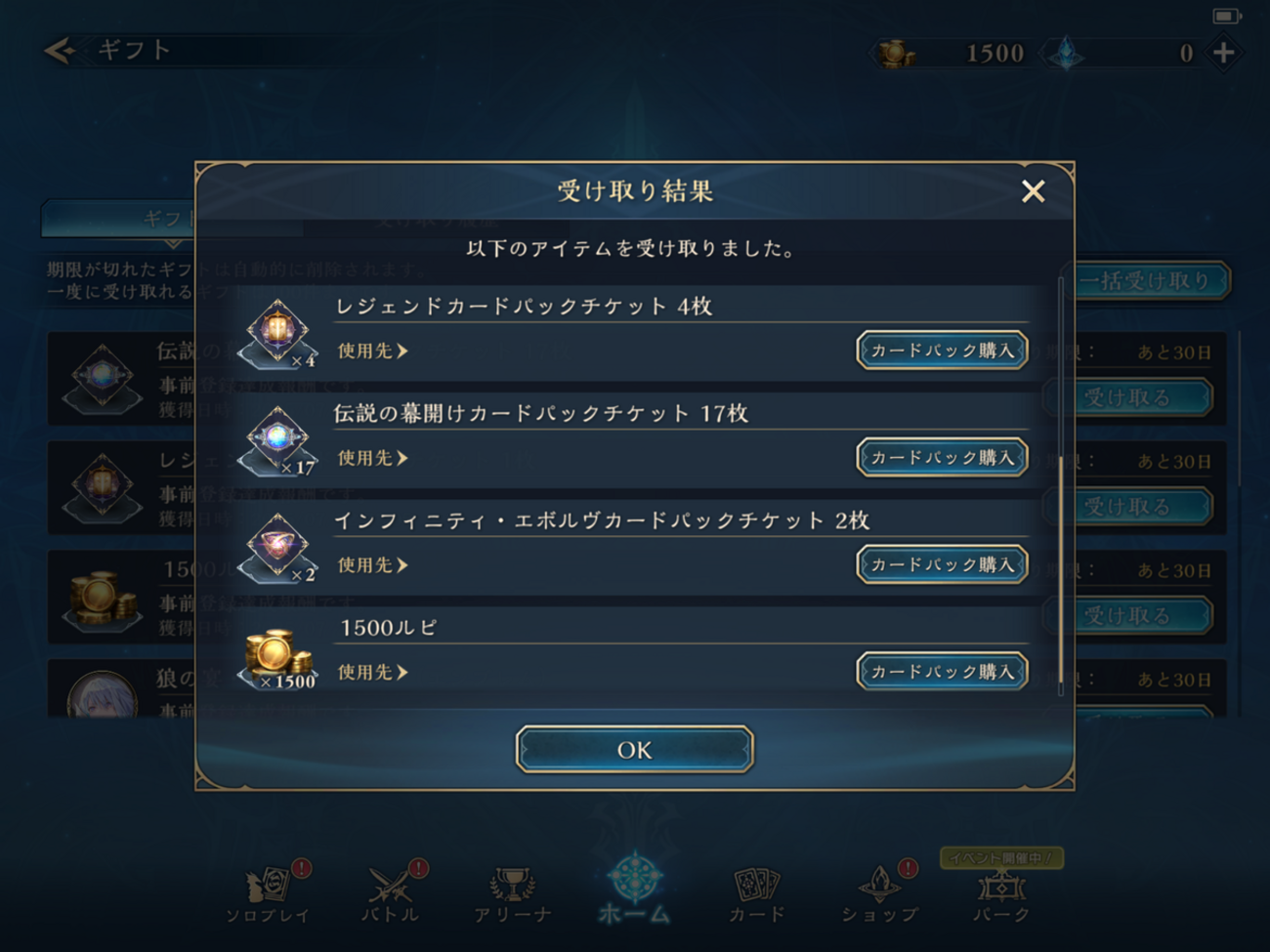Open カードパック購入 for 1500 rupies
This screenshot has height=952, width=1270.
(x=942, y=672)
